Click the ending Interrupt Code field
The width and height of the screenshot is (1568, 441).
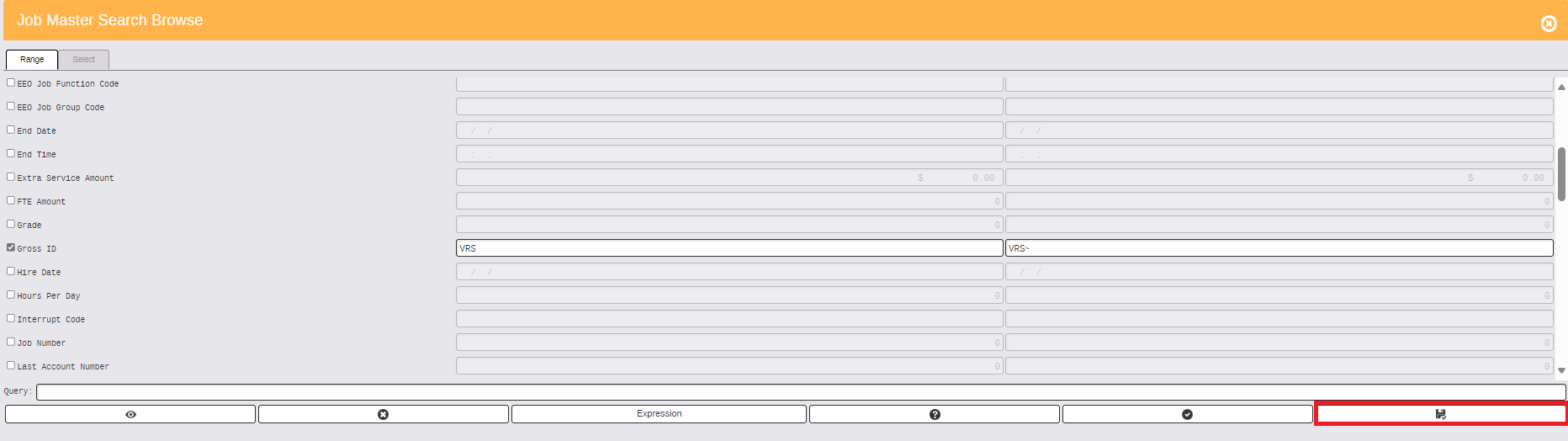[x=1279, y=319]
